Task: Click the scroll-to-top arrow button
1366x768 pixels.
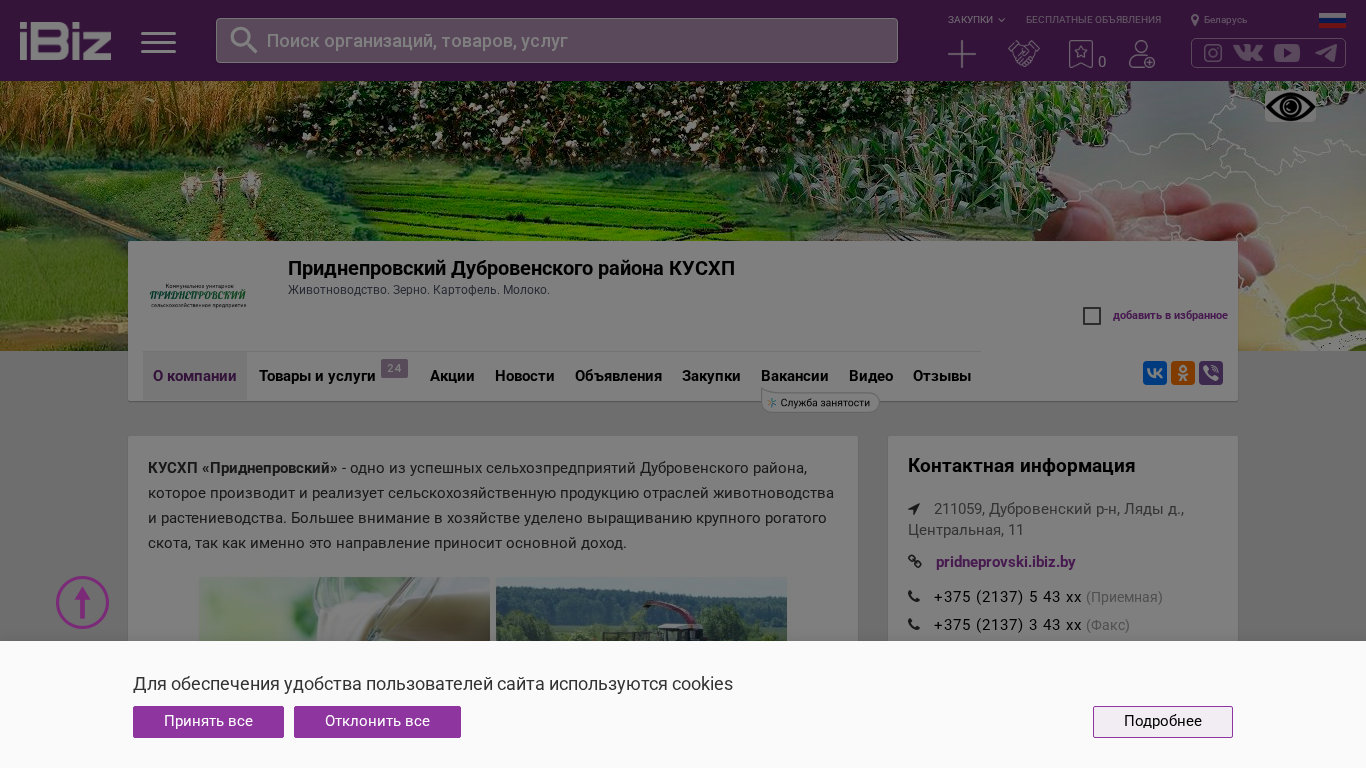Action: pos(82,603)
